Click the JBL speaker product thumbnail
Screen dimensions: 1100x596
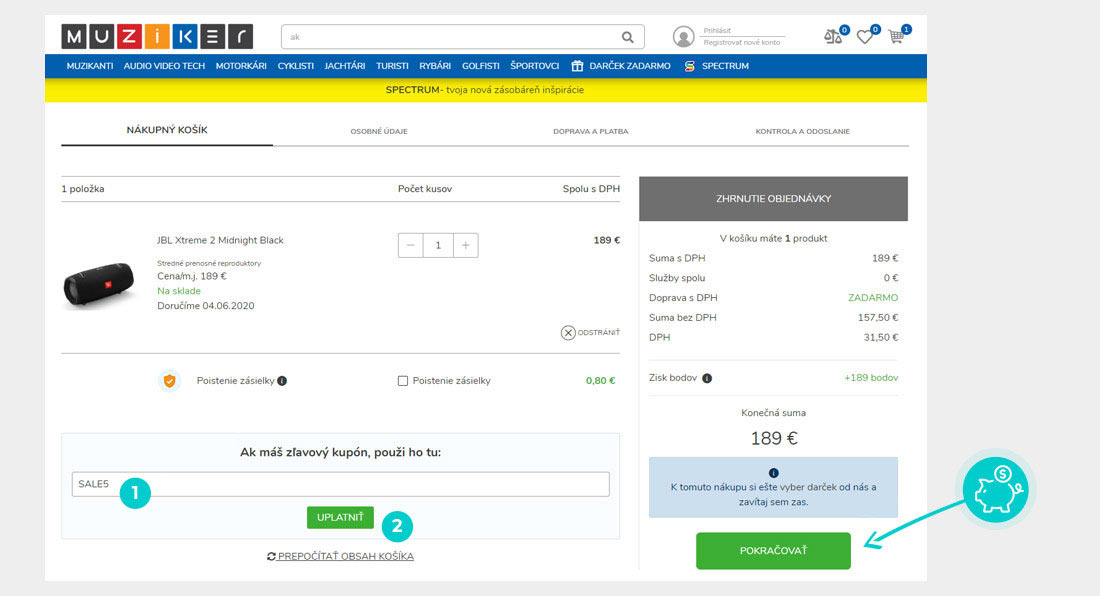[x=98, y=284]
